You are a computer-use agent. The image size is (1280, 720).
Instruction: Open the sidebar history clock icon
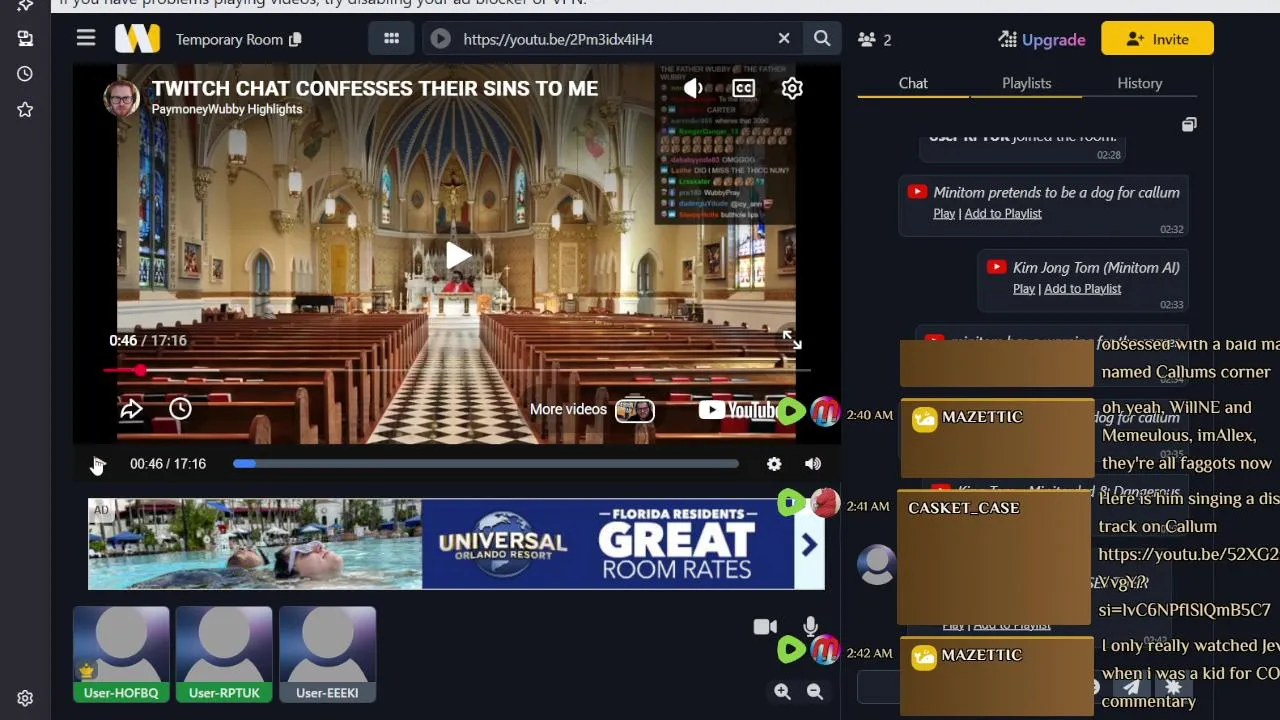pyautogui.click(x=25, y=74)
